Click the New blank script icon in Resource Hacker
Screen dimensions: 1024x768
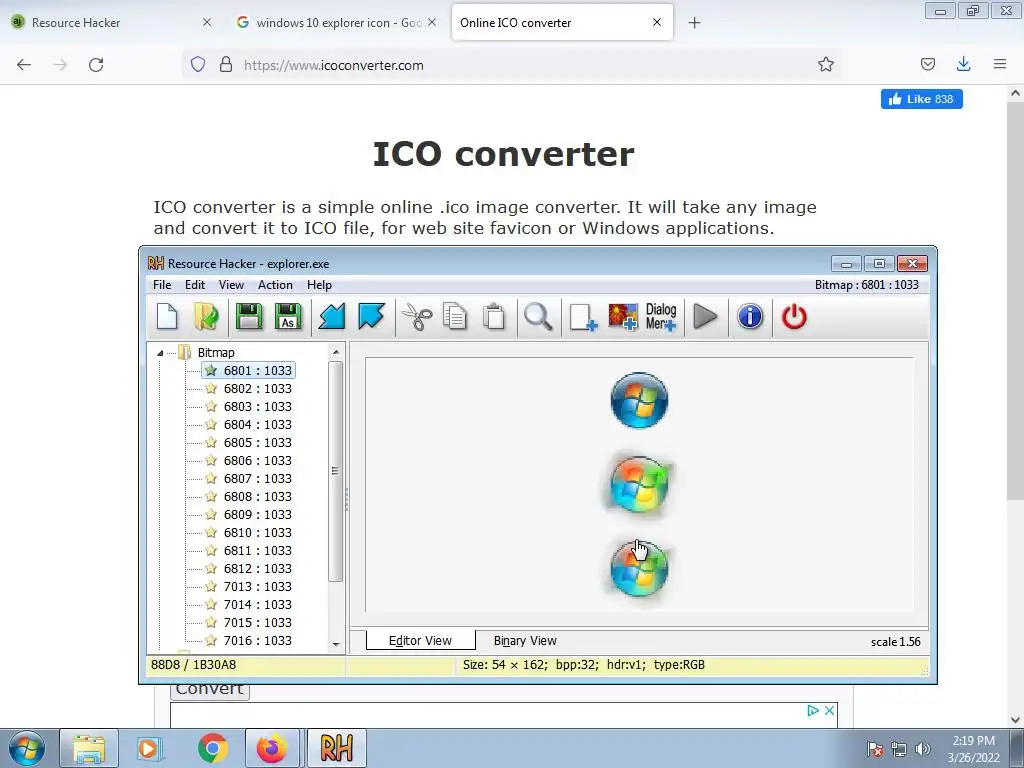(167, 317)
